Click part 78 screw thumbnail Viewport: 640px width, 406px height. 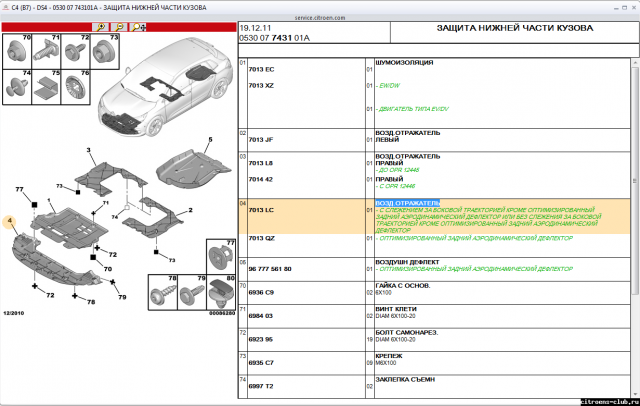[163, 291]
